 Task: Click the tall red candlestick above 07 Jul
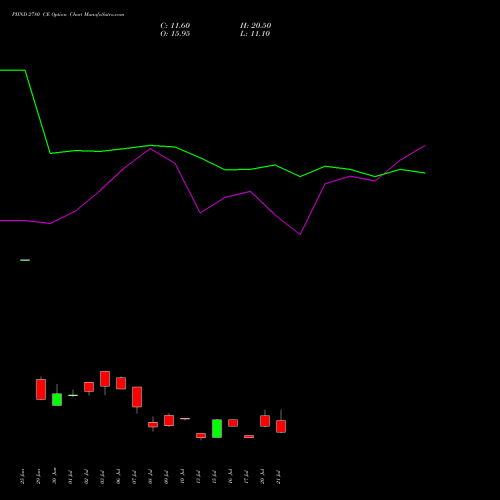pyautogui.click(x=137, y=397)
